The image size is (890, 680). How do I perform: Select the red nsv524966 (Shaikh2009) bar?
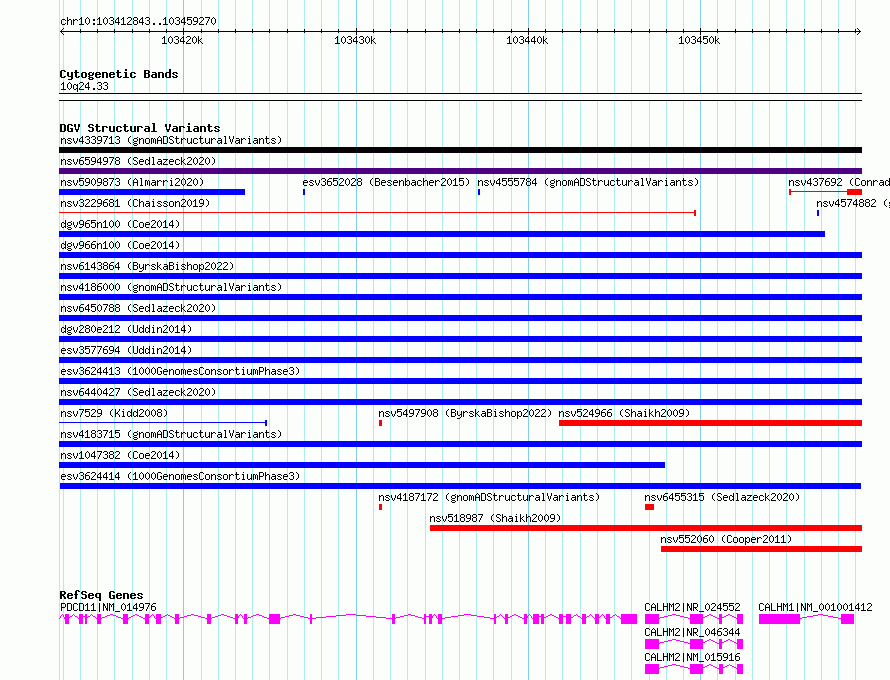710,423
